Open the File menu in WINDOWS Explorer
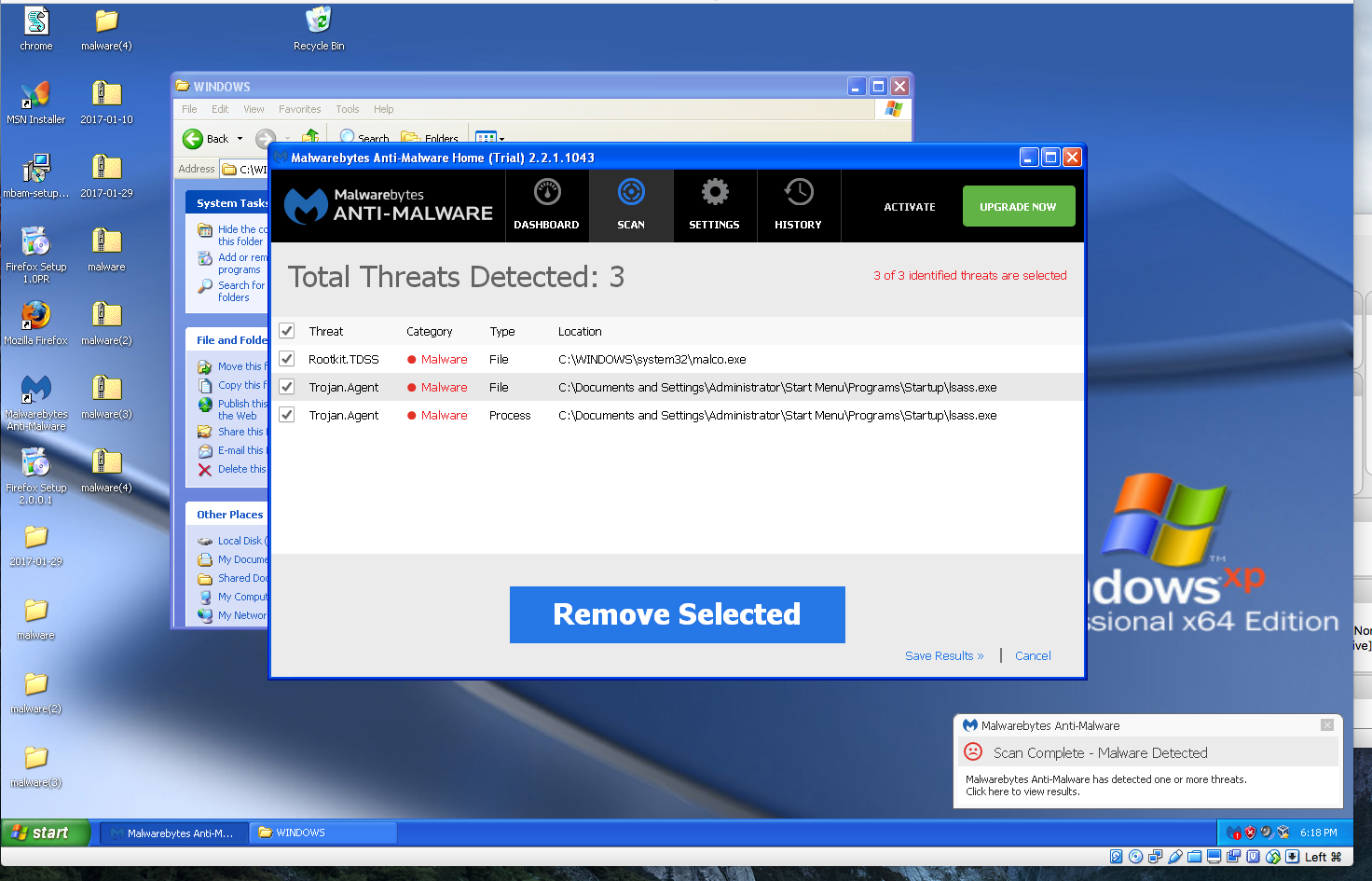Screen dimensions: 1372x881 [x=189, y=109]
